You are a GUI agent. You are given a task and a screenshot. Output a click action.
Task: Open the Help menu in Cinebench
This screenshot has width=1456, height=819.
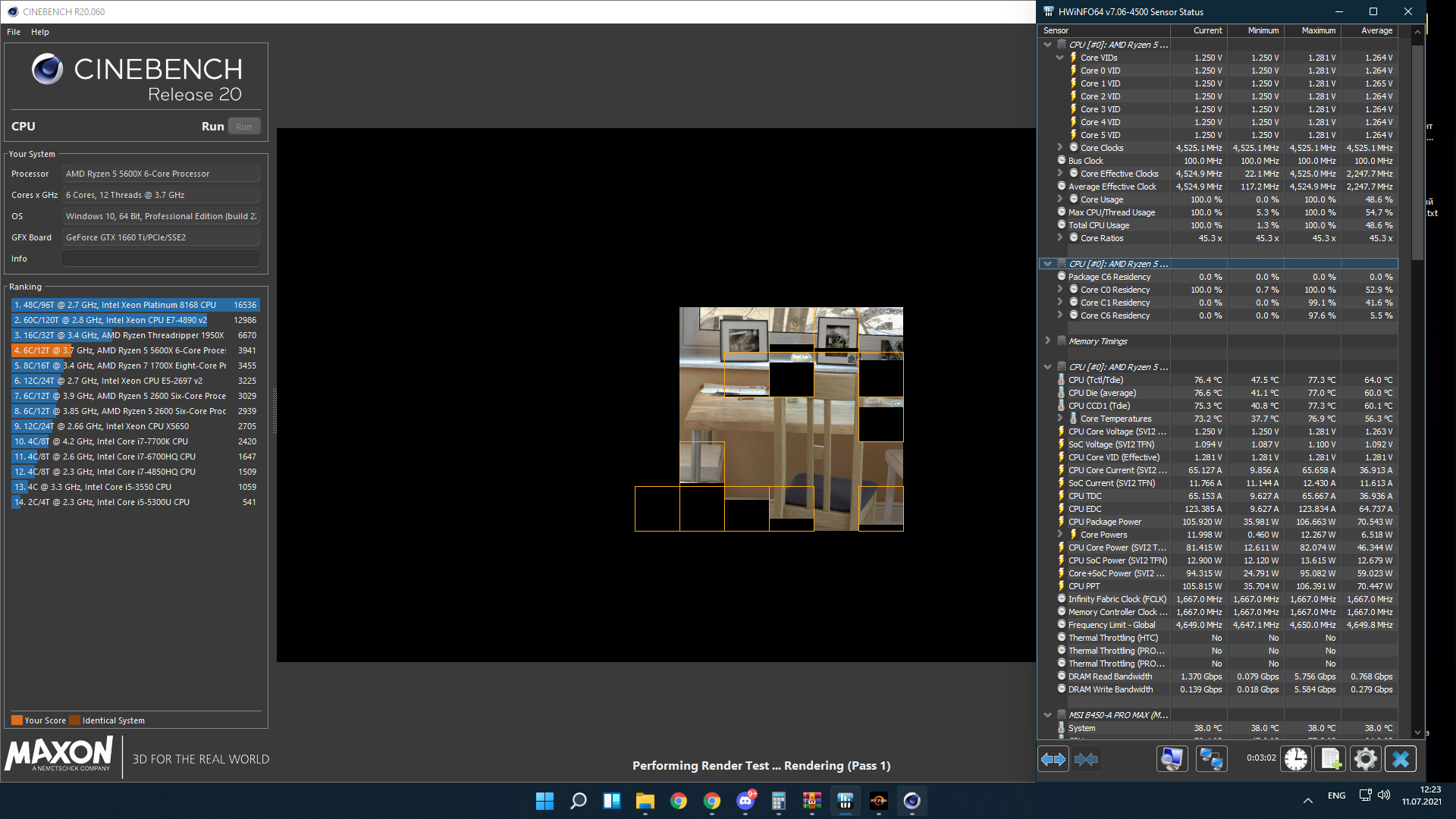click(40, 32)
